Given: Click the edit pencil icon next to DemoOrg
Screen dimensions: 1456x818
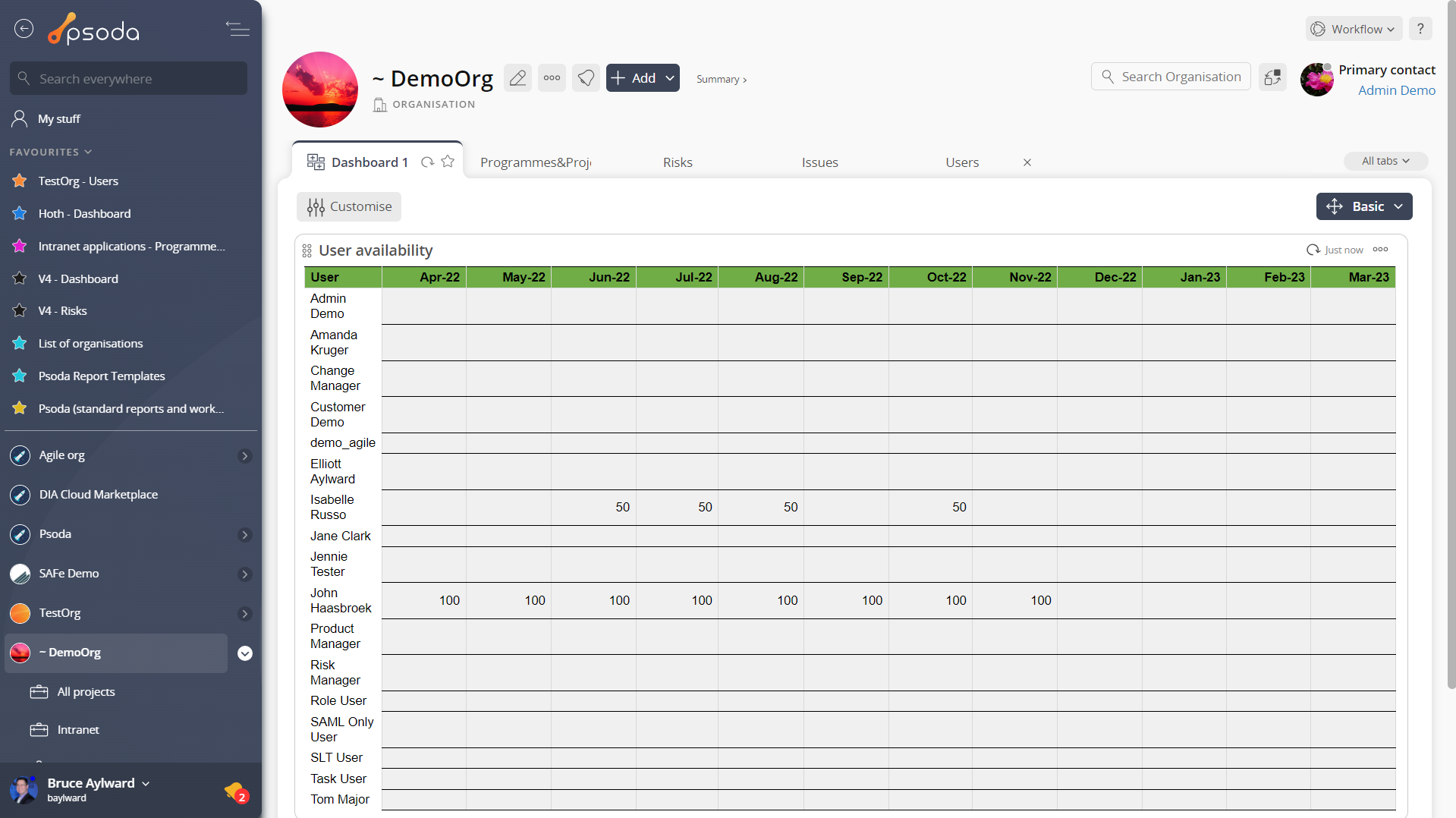Looking at the screenshot, I should pyautogui.click(x=517, y=78).
